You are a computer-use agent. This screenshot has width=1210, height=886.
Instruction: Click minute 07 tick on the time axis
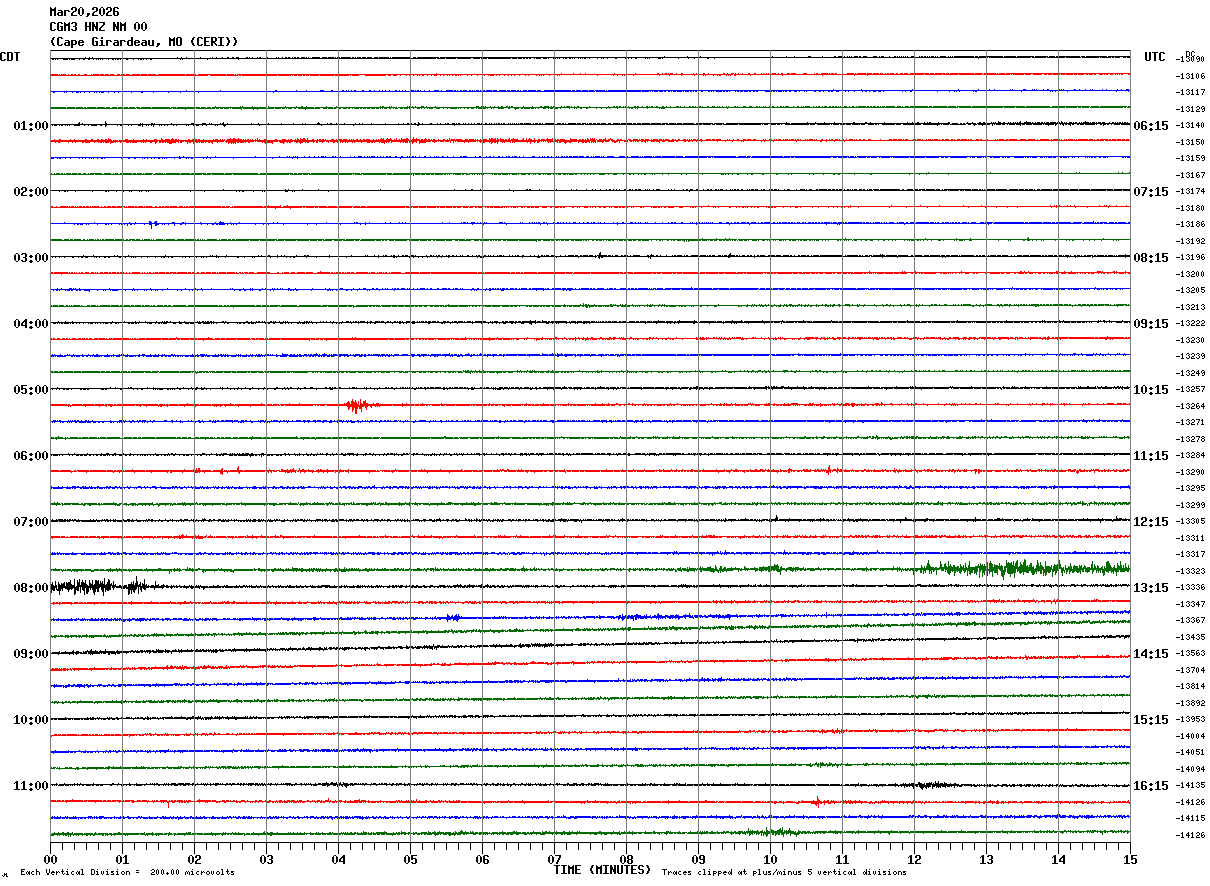coord(554,859)
